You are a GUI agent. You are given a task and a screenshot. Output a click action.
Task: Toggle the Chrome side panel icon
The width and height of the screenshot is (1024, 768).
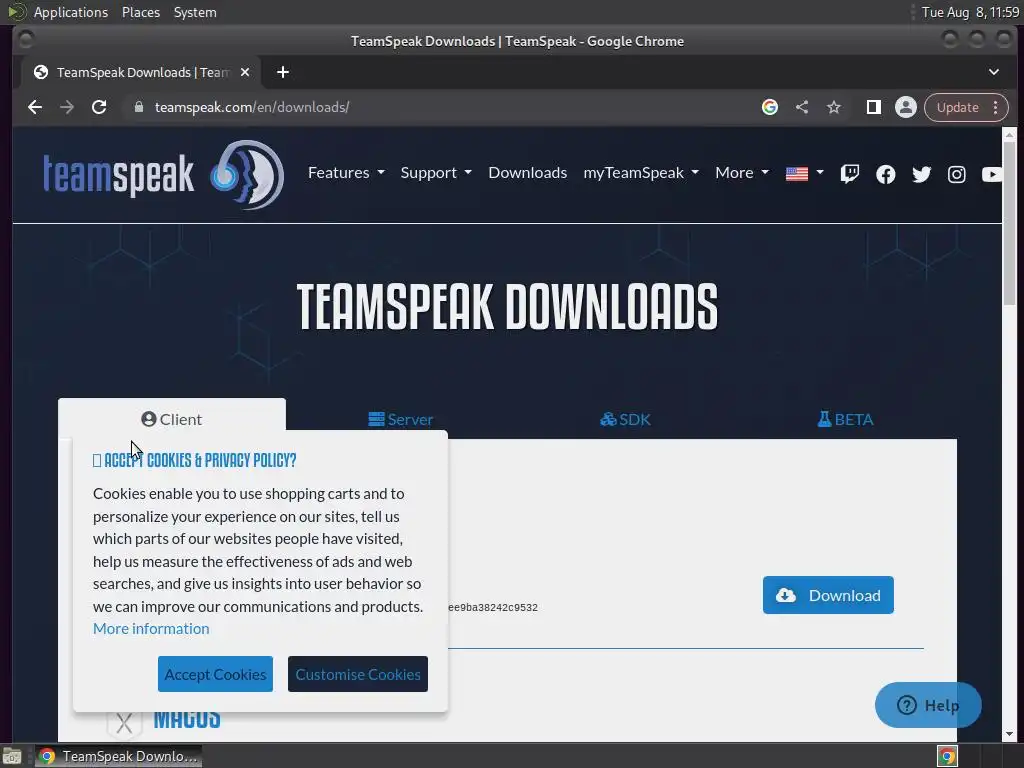[873, 107]
